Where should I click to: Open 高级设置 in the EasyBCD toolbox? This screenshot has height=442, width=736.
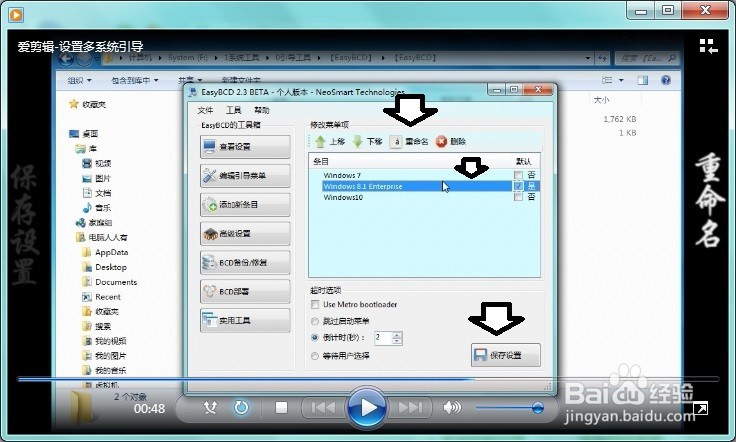(245, 234)
